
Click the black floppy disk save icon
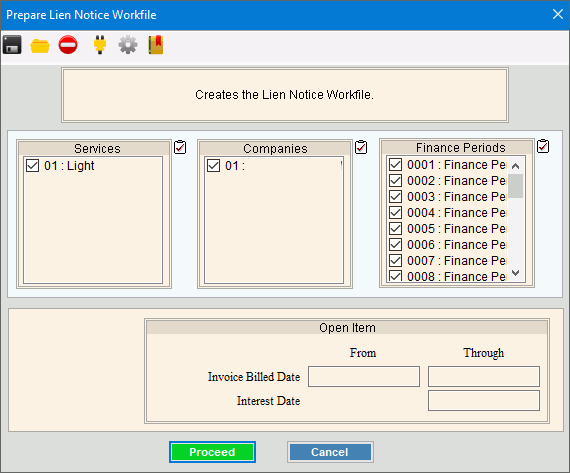click(12, 45)
